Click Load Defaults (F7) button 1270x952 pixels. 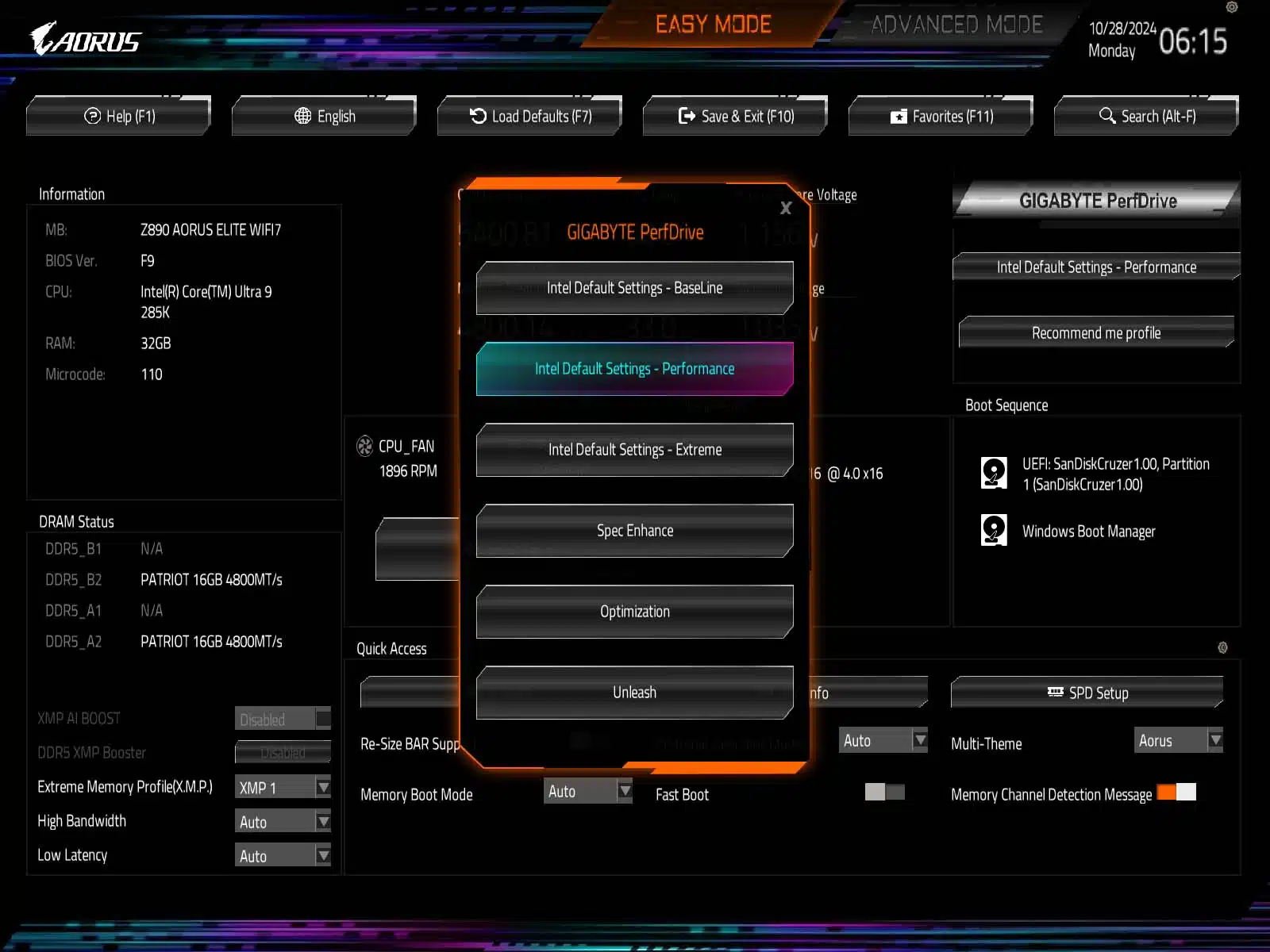529,116
